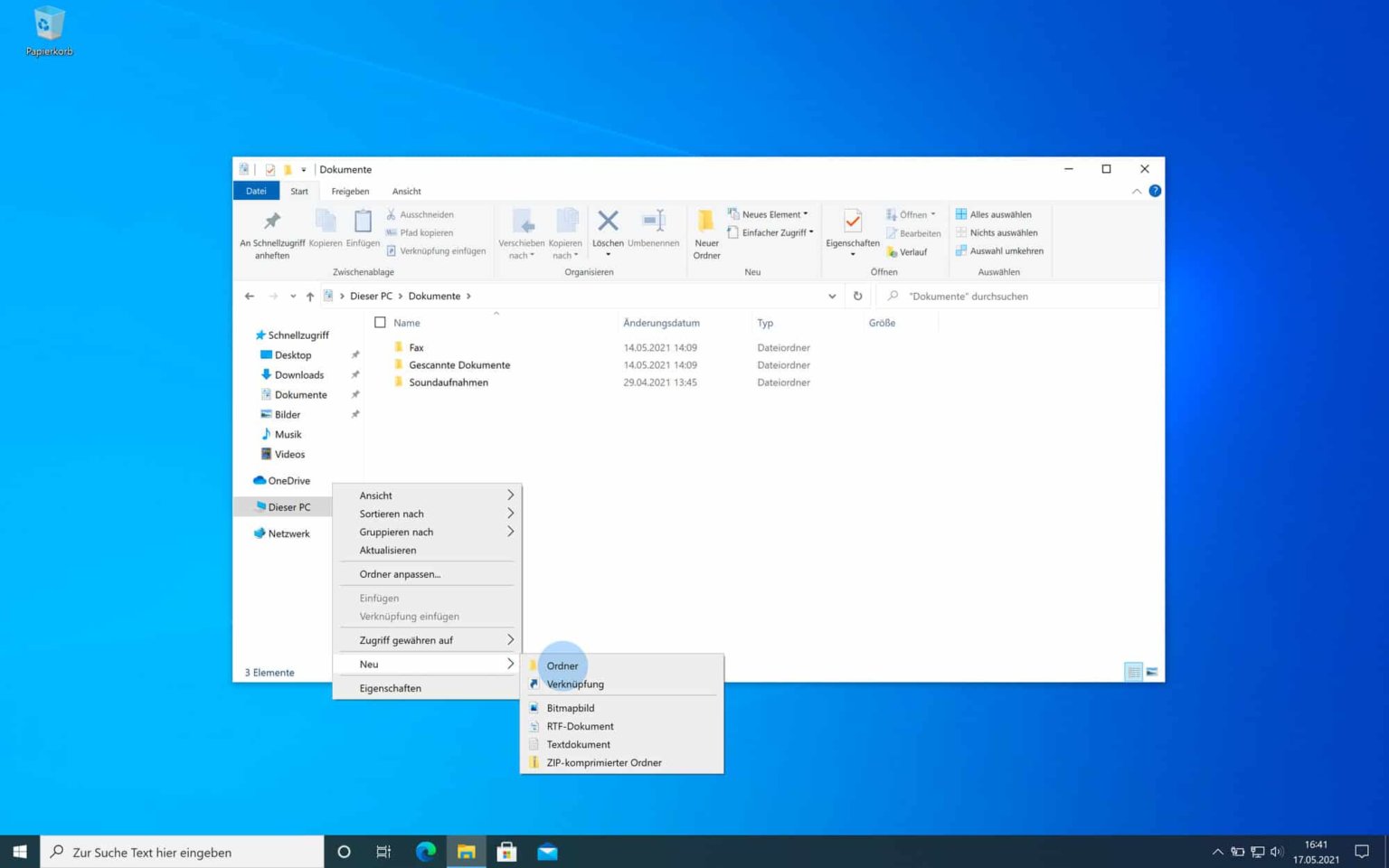1389x868 pixels.
Task: Click the refresh button beside the address bar
Action: click(857, 296)
